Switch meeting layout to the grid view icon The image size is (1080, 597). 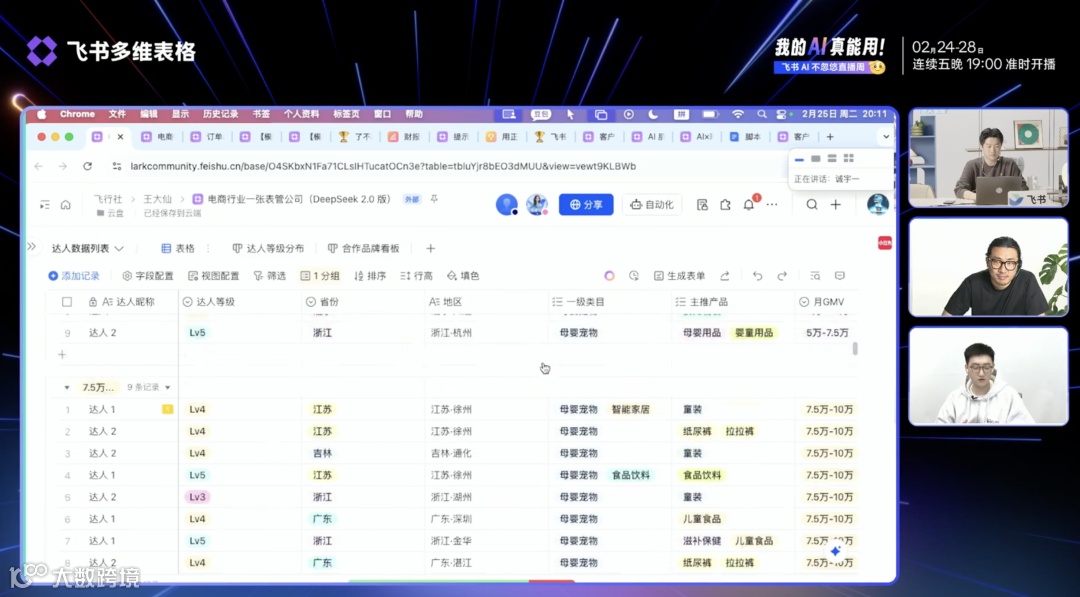[x=849, y=158]
